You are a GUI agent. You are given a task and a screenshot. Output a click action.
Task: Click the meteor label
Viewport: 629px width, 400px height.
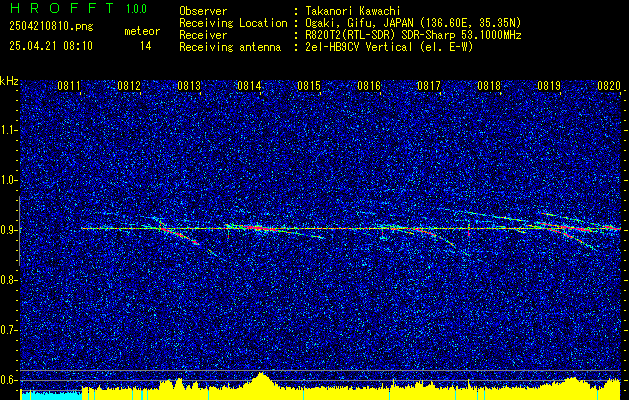click(142, 31)
